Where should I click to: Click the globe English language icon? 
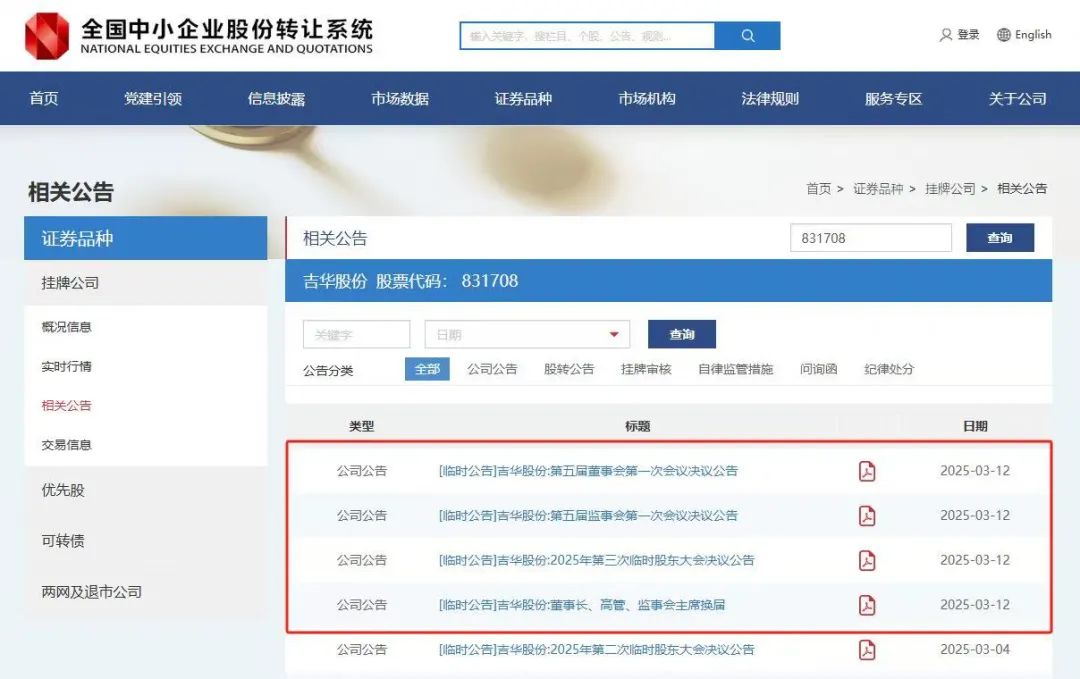pyautogui.click(x=1004, y=34)
